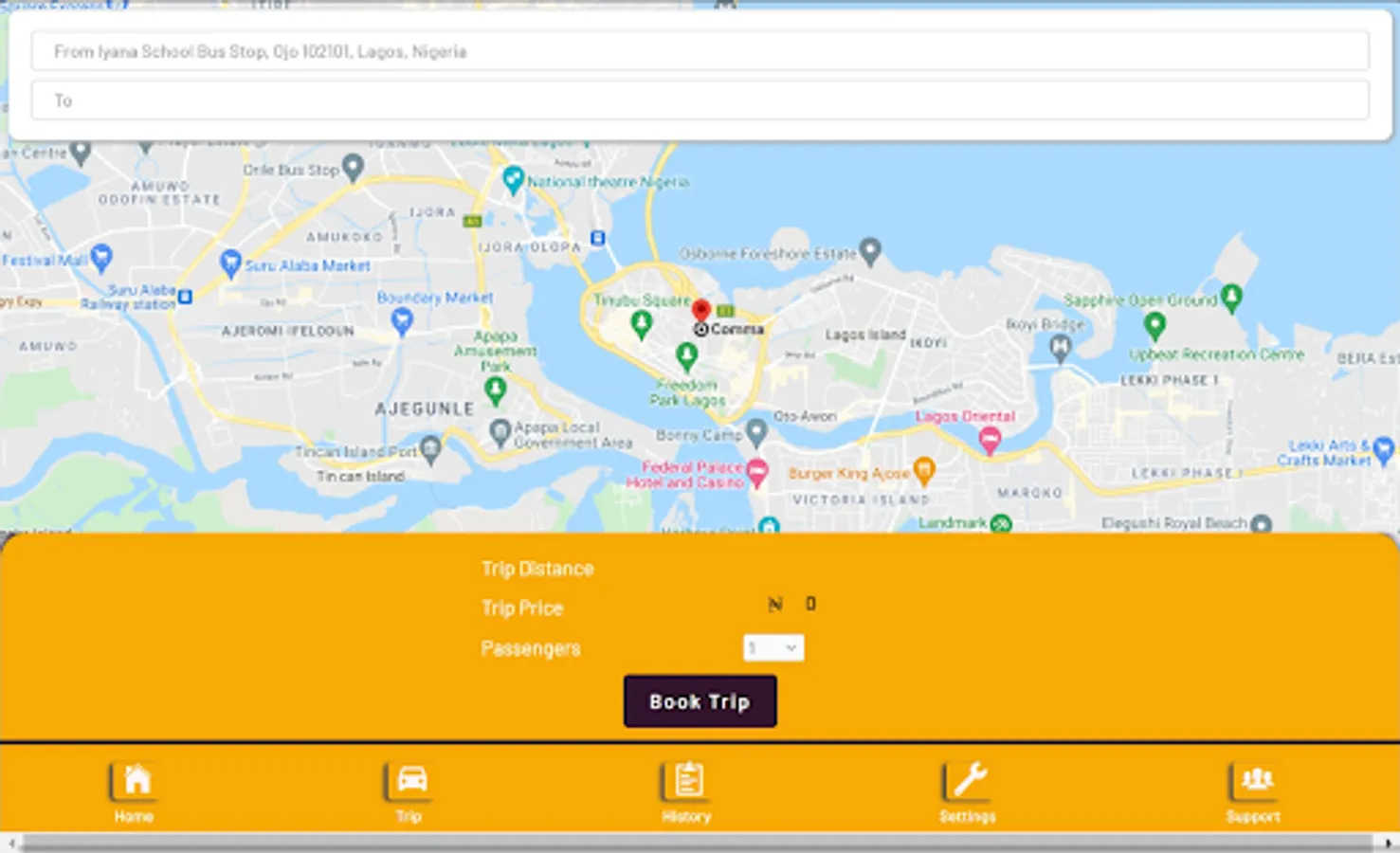Viewport: 1400px width, 853px height.
Task: Select the Lagos Oriental hotel marker
Action: [990, 440]
